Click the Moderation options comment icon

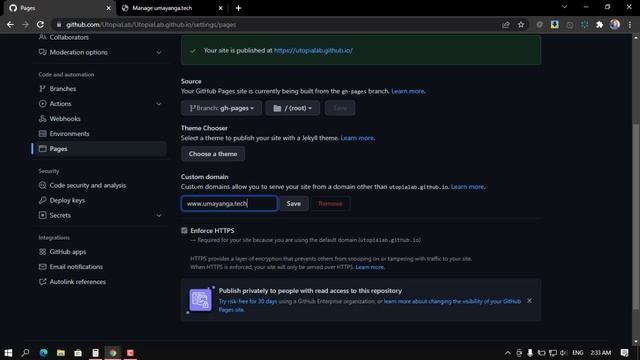coord(42,52)
